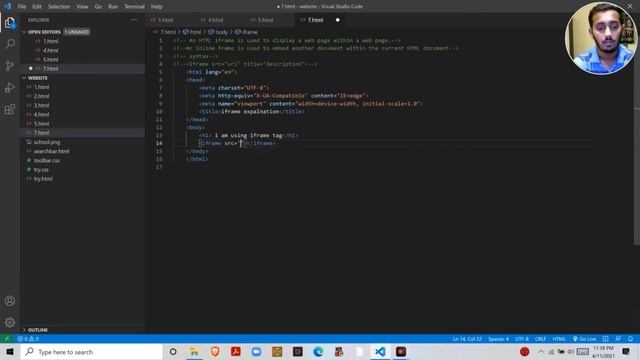640x360 pixels.
Task: Click the body breadcrumb item
Action: coord(218,32)
